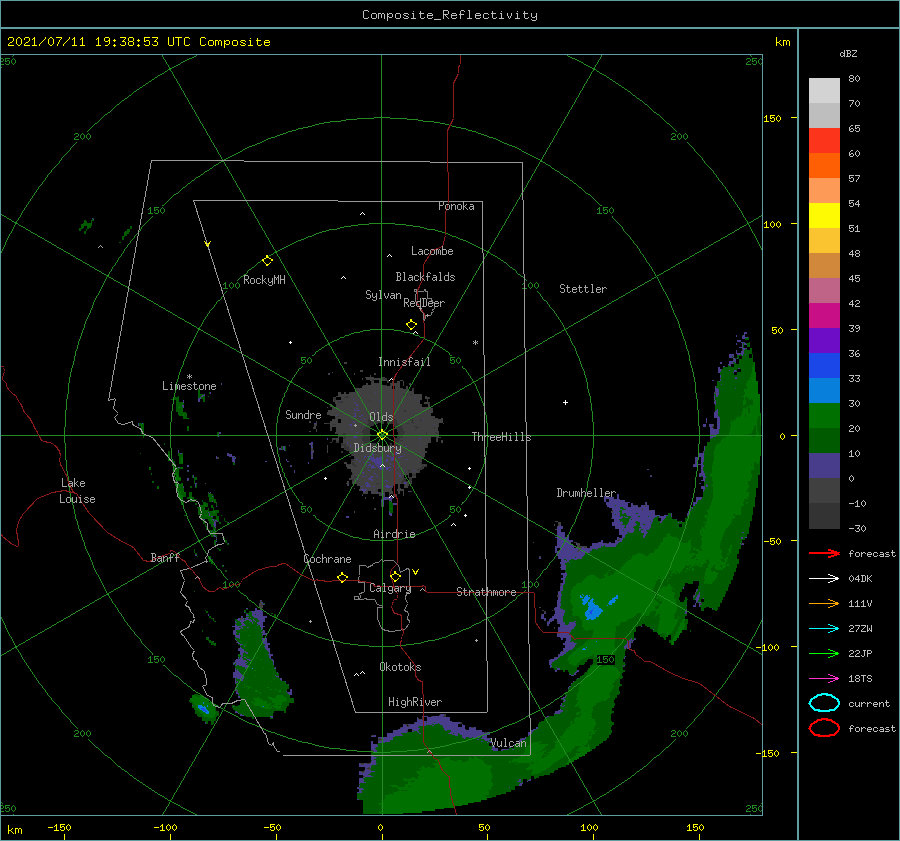Click the Stettler city label

[x=583, y=289]
